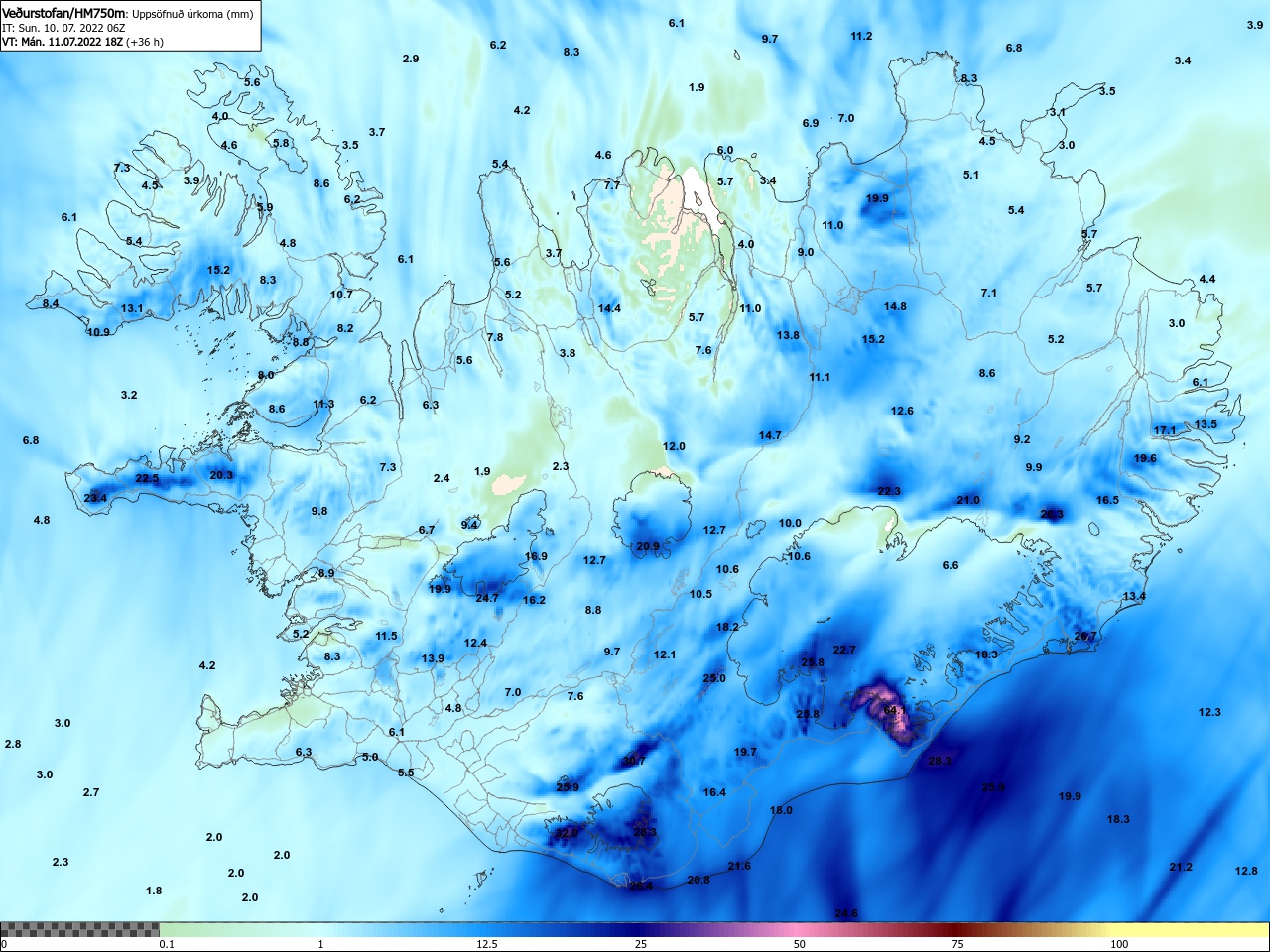Select the 24.7 precipitation value
The image size is (1270, 952).
(x=487, y=598)
